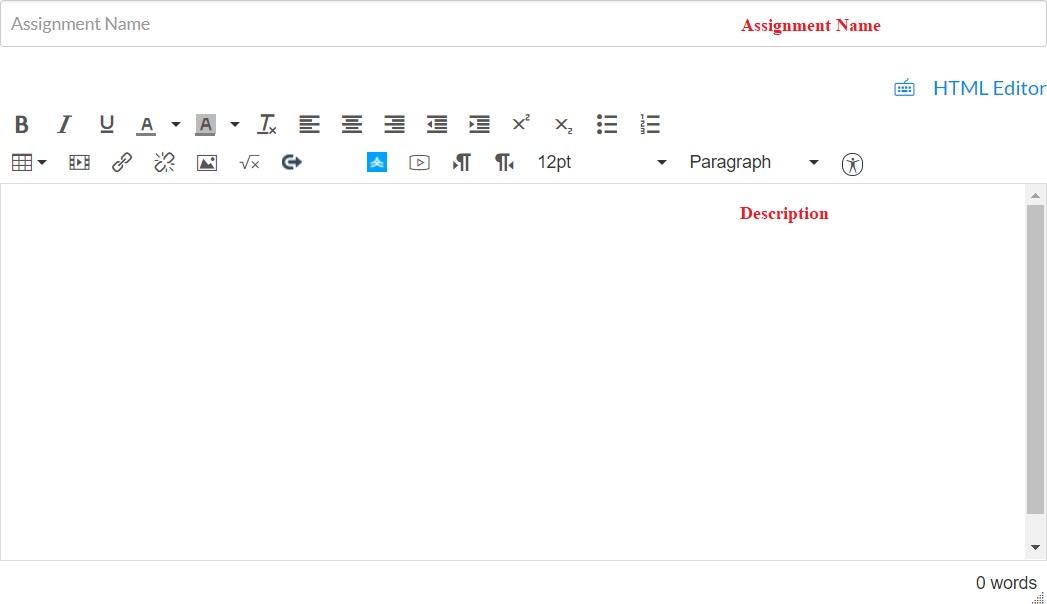Apply subscript formatting

tap(564, 125)
